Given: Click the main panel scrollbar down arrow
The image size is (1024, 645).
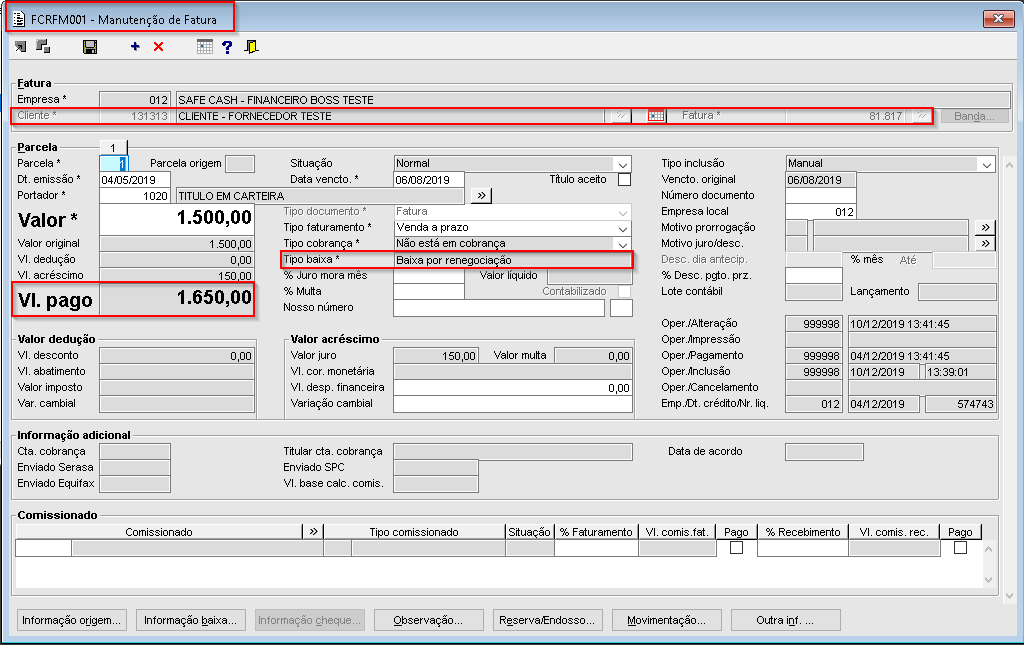Looking at the screenshot, I should pyautogui.click(x=1010, y=595).
